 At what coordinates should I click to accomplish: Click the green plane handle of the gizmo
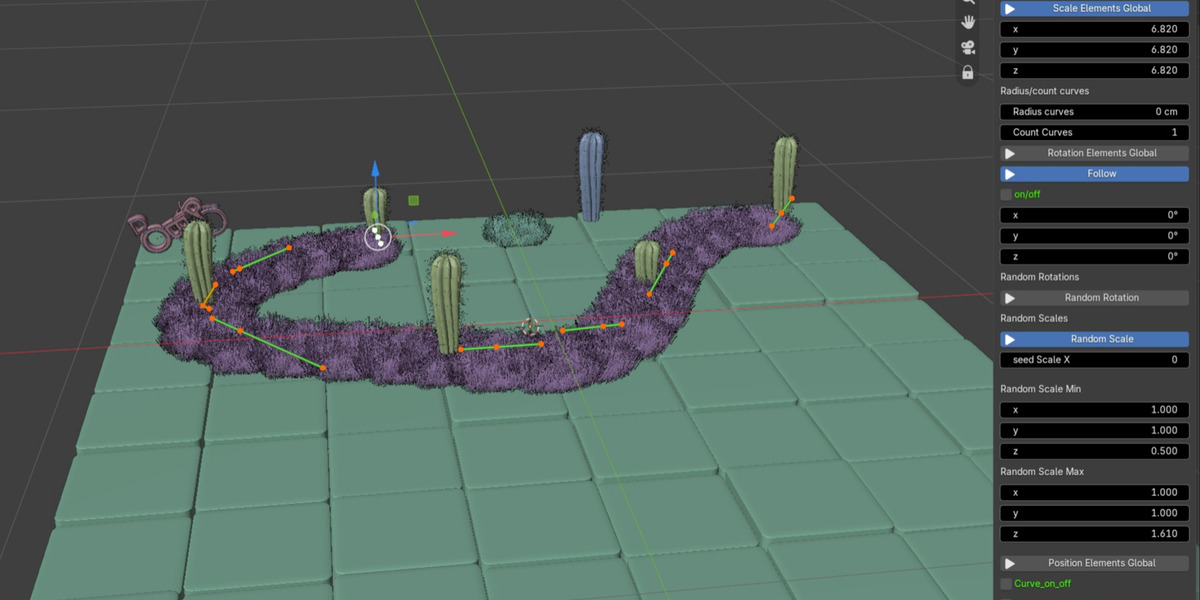click(x=413, y=201)
